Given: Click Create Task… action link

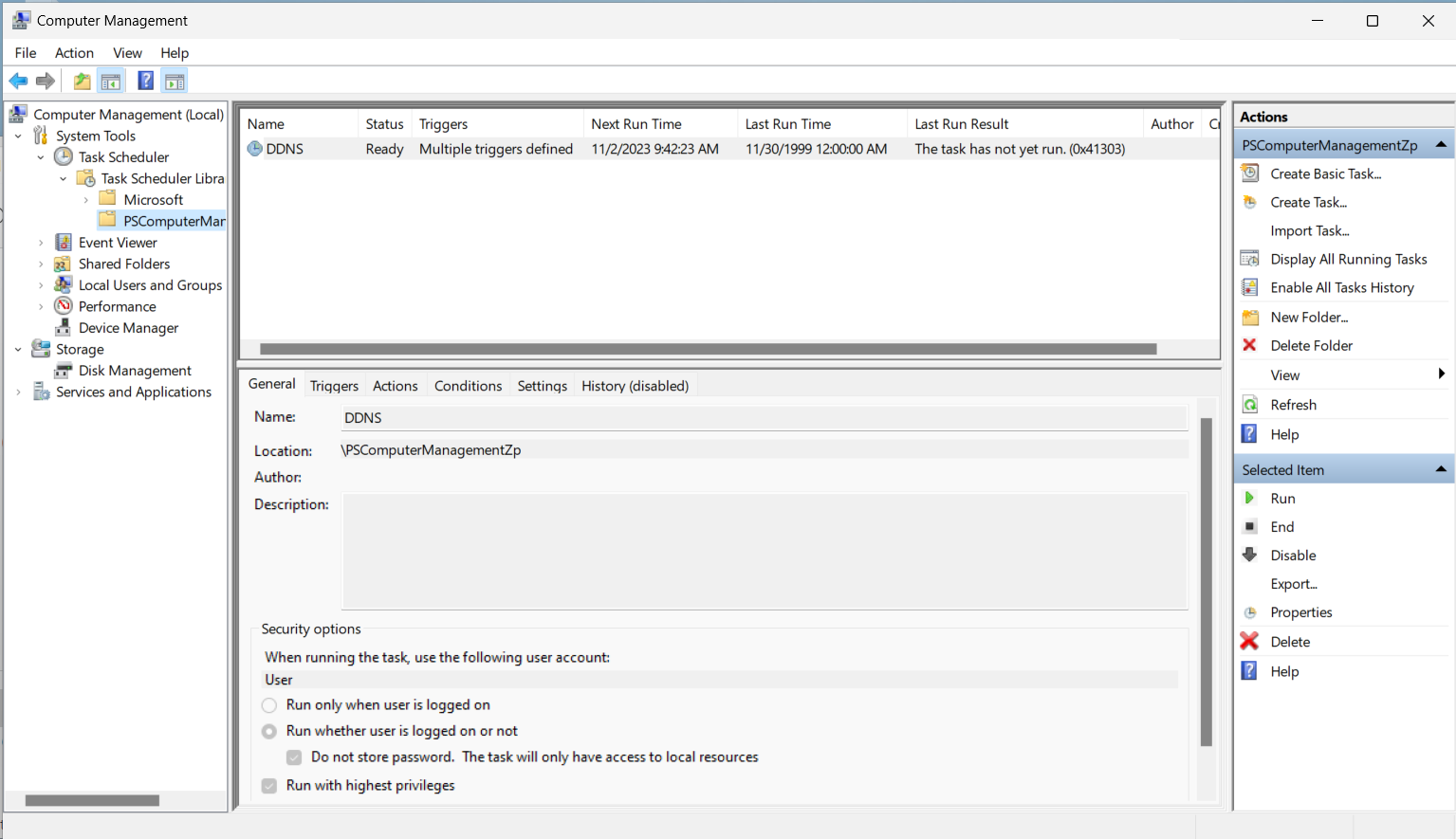Looking at the screenshot, I should [1308, 202].
